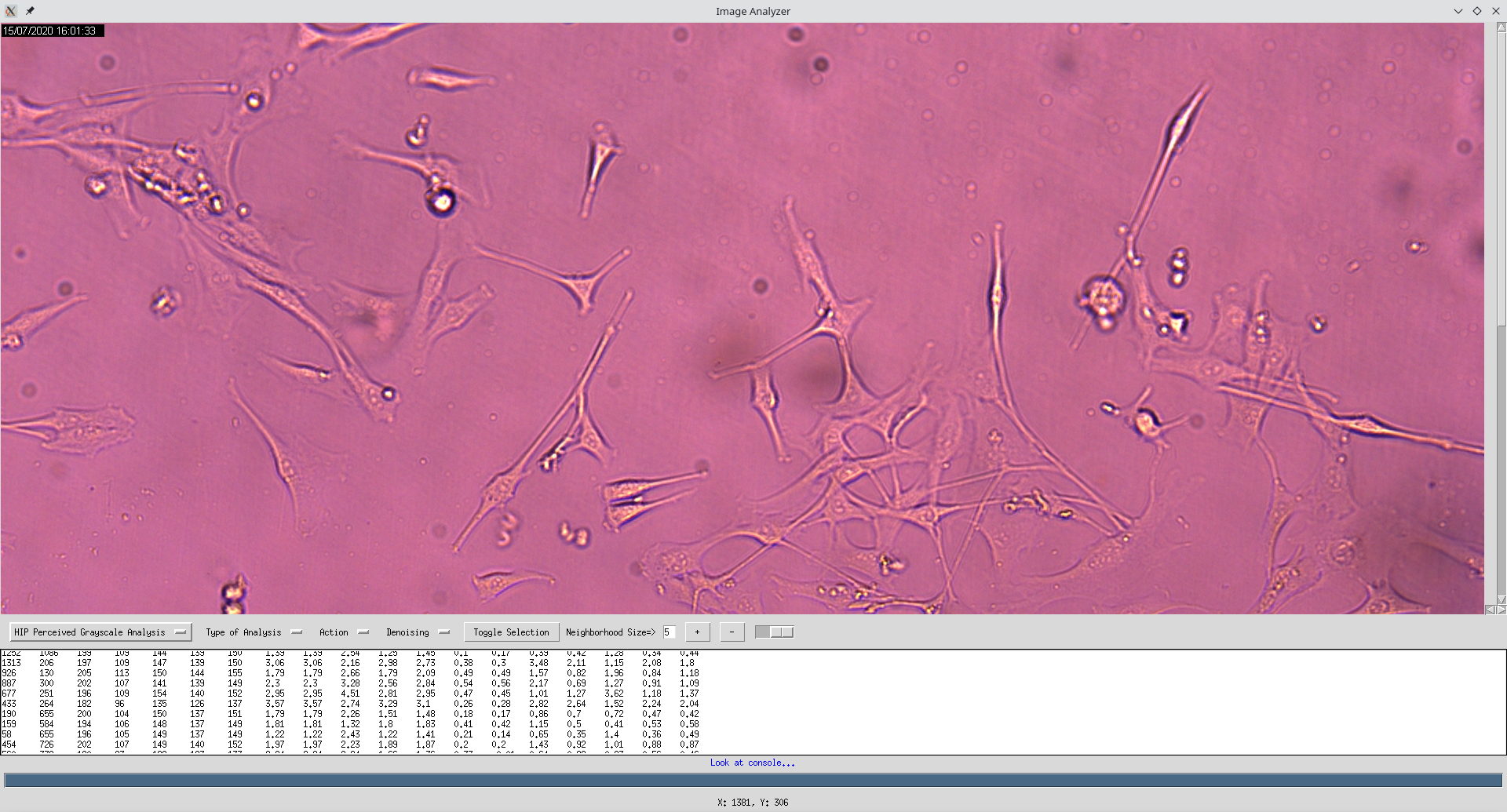Toggle the switch right of the minus button
Image resolution: width=1507 pixels, height=812 pixels.
click(x=774, y=632)
